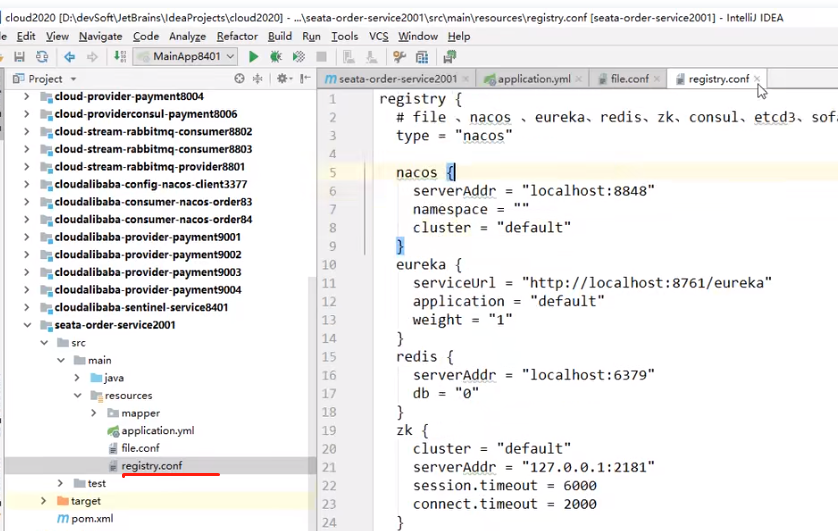Viewport: 838px width, 531px height.
Task: Select cloudalibaba-consumer-nacos-order84 module
Action: [x=153, y=220]
